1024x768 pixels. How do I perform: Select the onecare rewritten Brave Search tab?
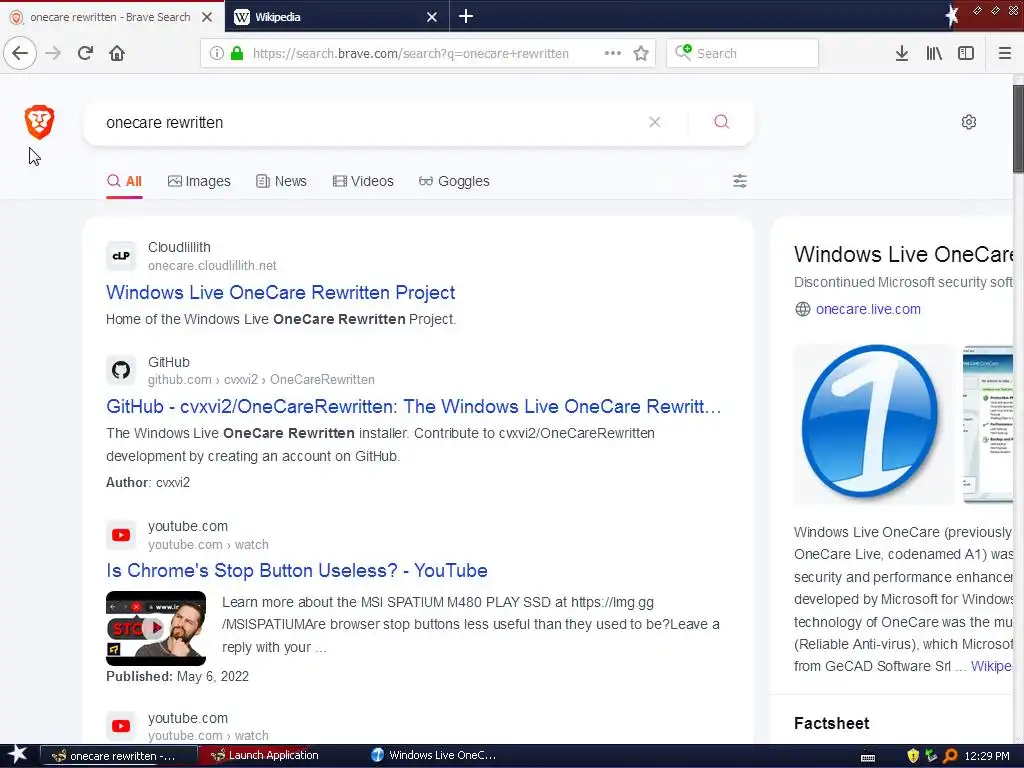click(x=112, y=16)
